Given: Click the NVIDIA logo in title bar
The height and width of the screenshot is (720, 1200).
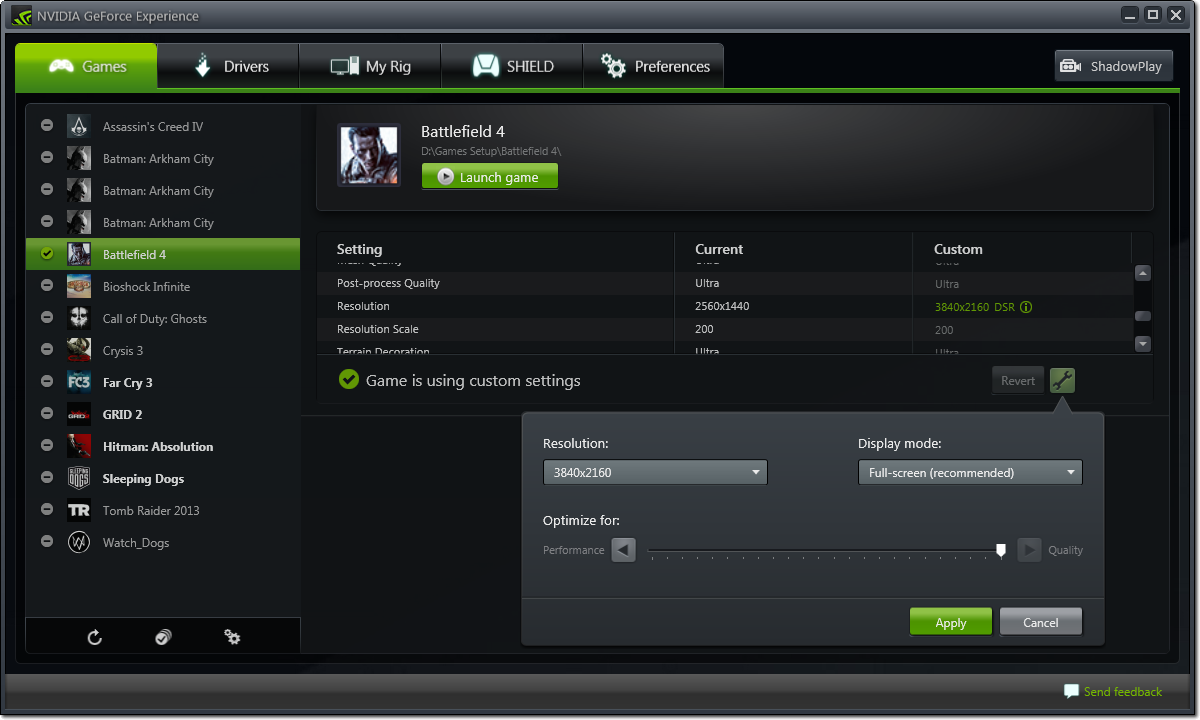Looking at the screenshot, I should pos(21,15).
